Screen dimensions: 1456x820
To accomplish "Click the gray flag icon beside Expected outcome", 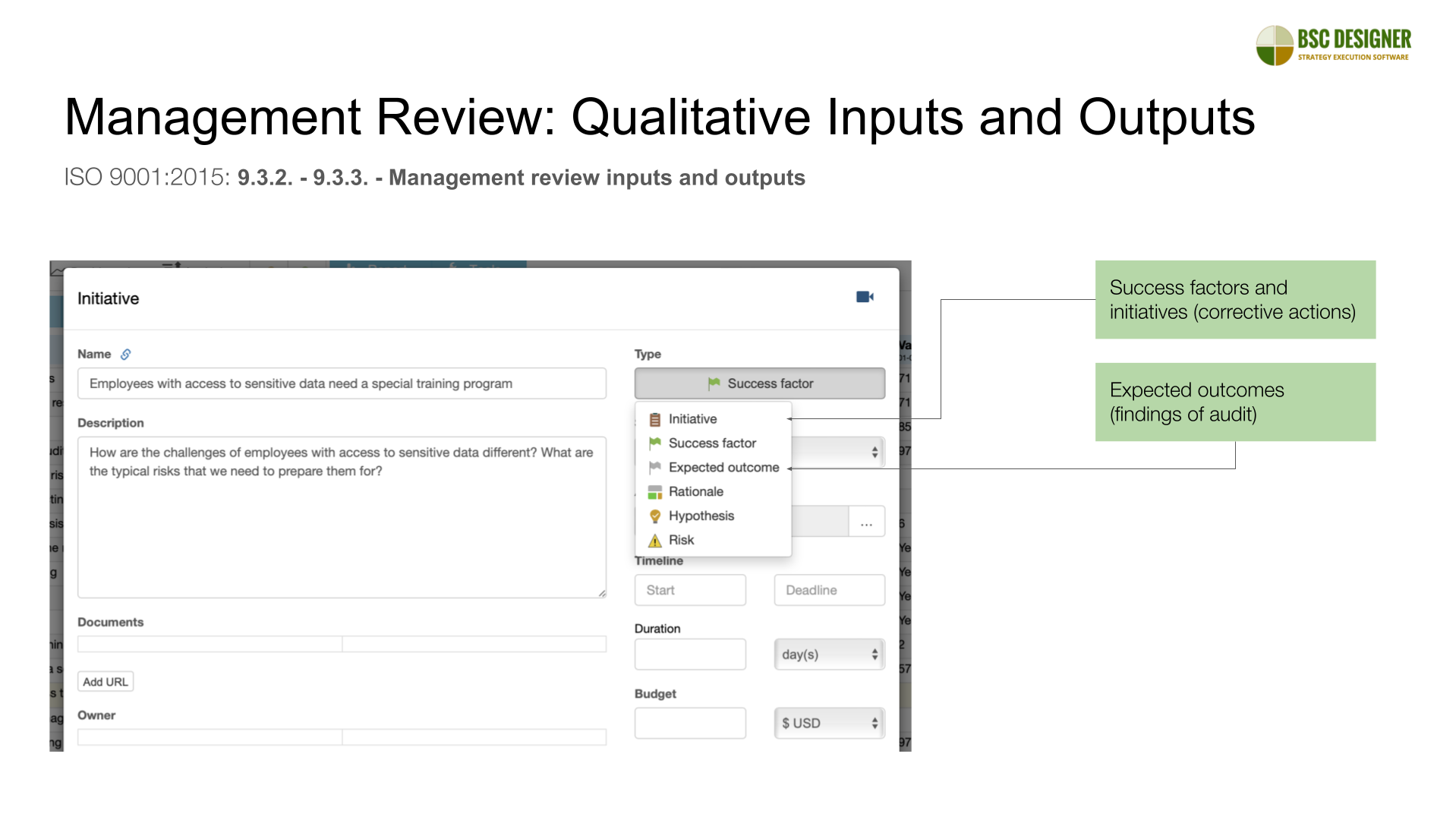I will click(654, 468).
